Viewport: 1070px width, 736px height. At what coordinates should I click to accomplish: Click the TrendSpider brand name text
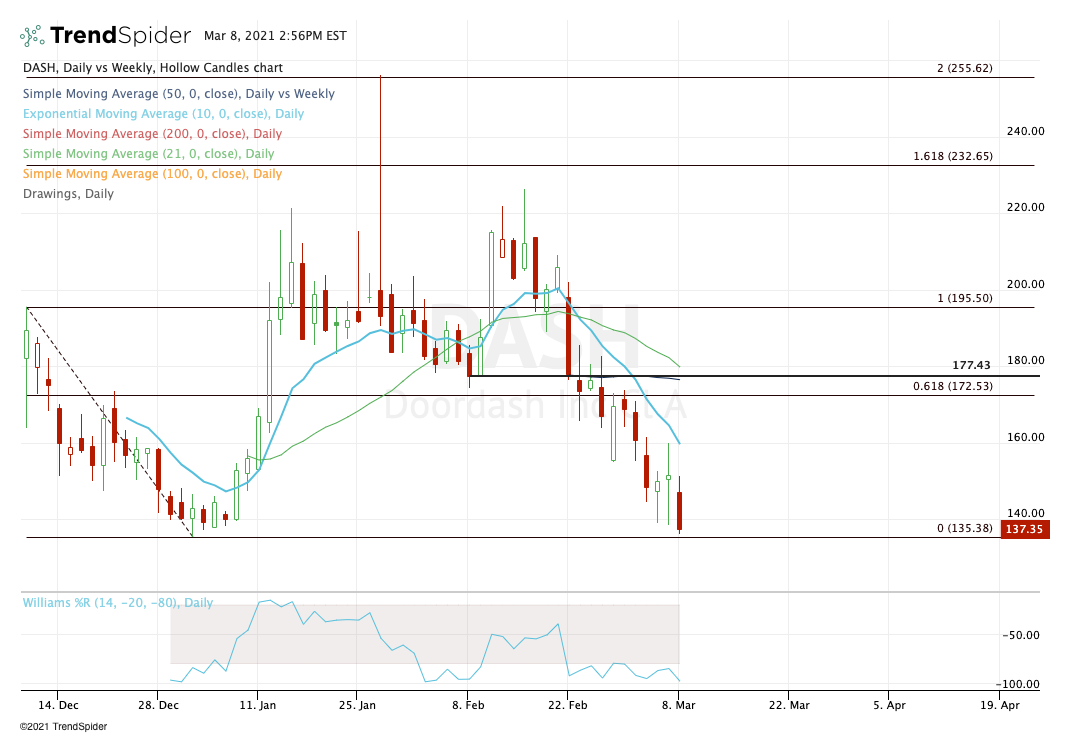tap(121, 35)
